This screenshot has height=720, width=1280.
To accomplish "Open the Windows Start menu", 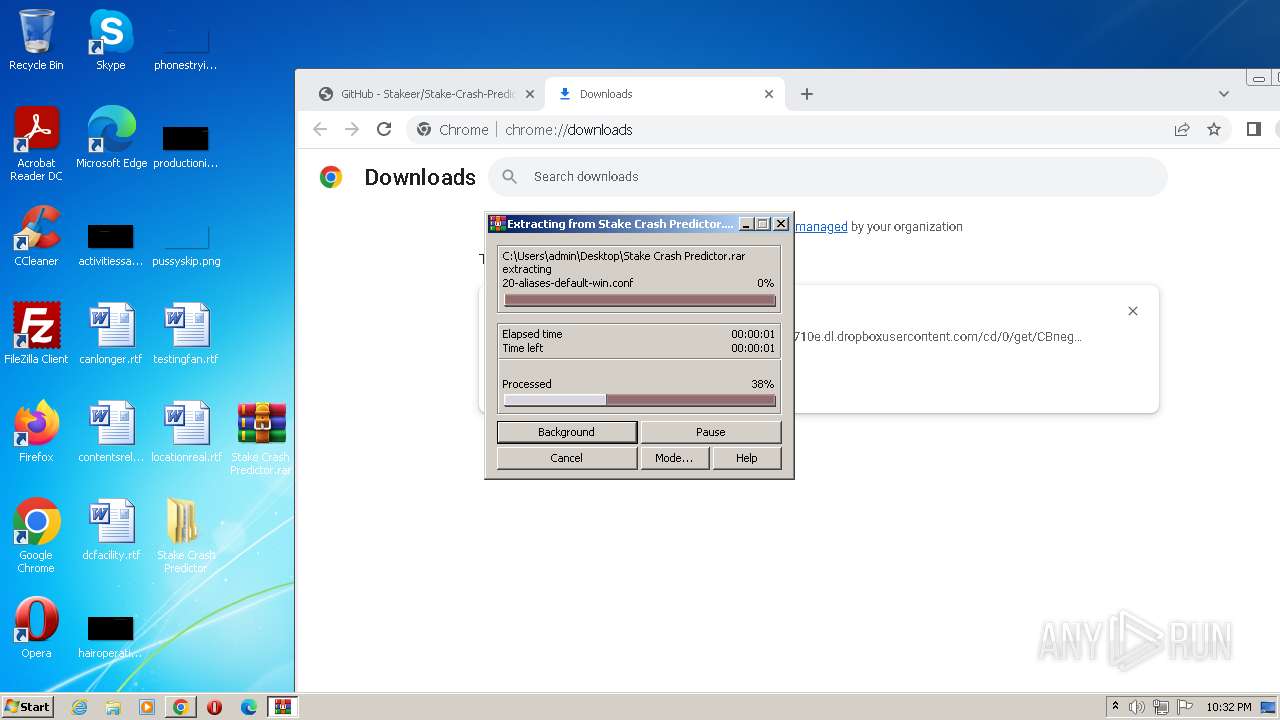I will click(28, 707).
